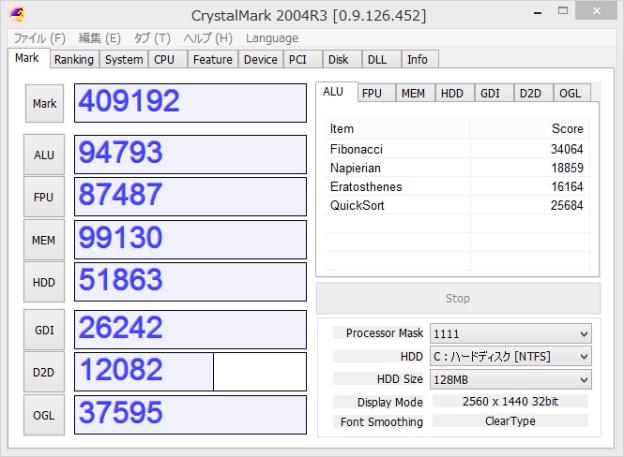Start the OGL benchmark test
This screenshot has width=624, height=457.
tap(44, 415)
